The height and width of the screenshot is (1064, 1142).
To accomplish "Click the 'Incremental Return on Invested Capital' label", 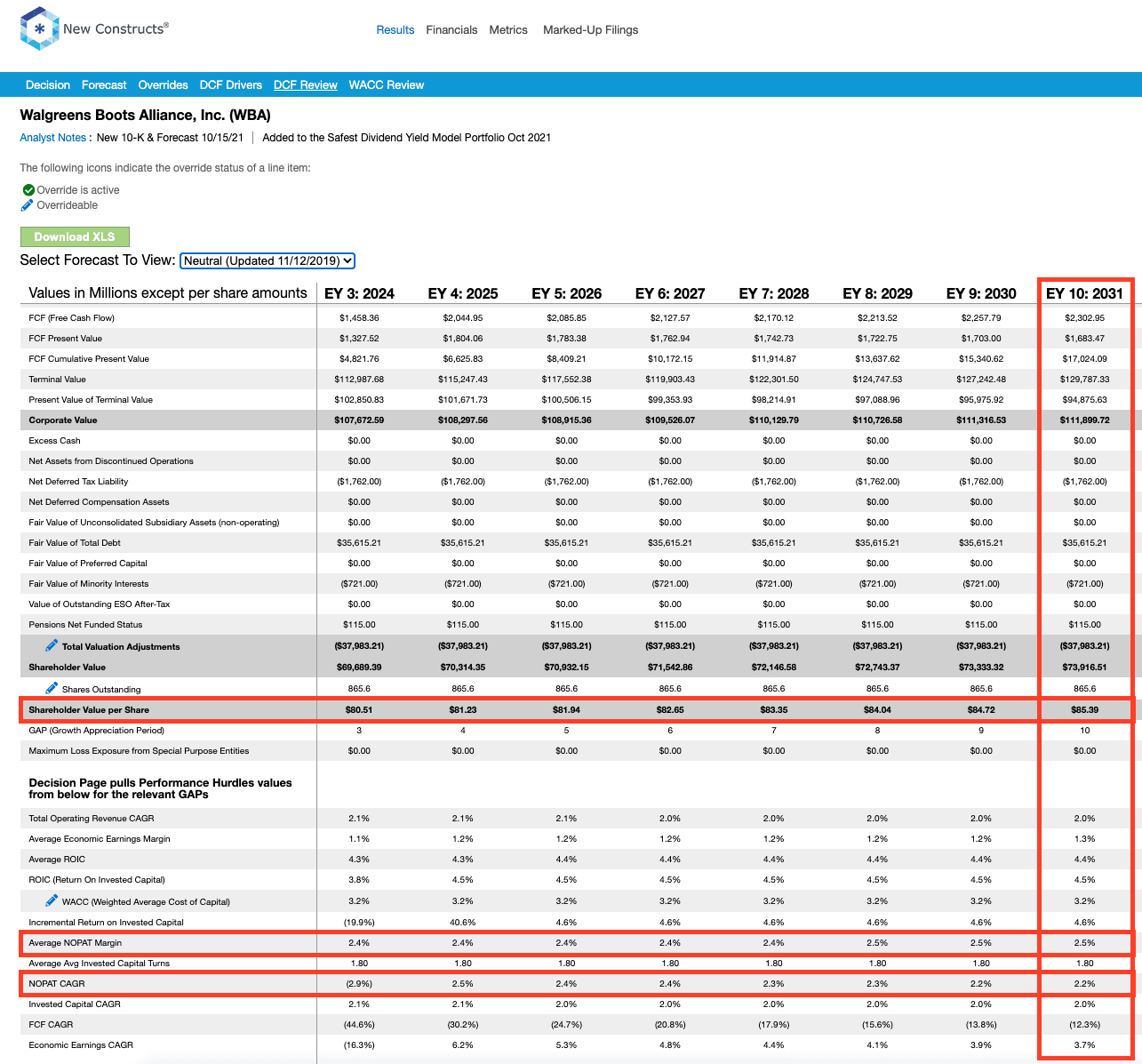I will click(x=106, y=923).
